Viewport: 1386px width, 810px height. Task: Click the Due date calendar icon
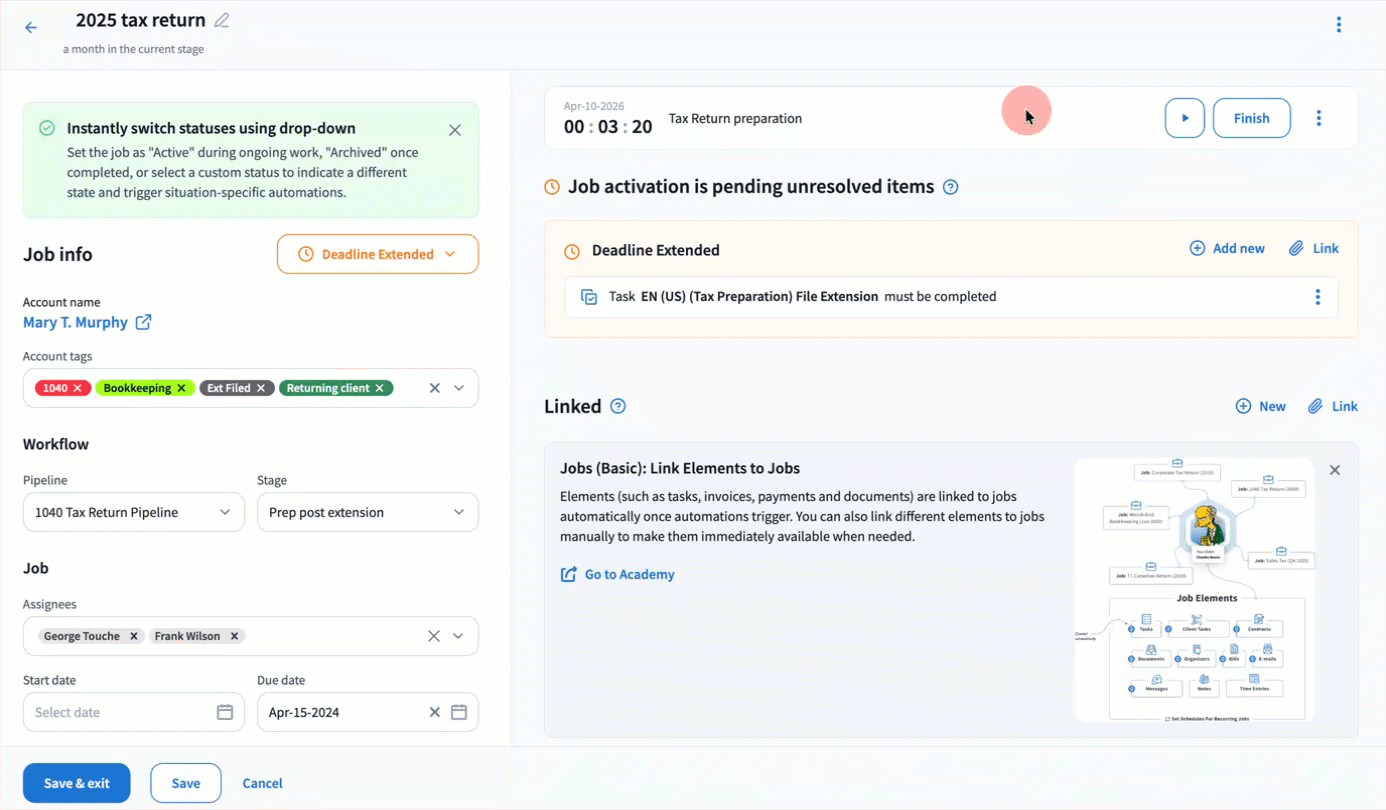coord(459,712)
